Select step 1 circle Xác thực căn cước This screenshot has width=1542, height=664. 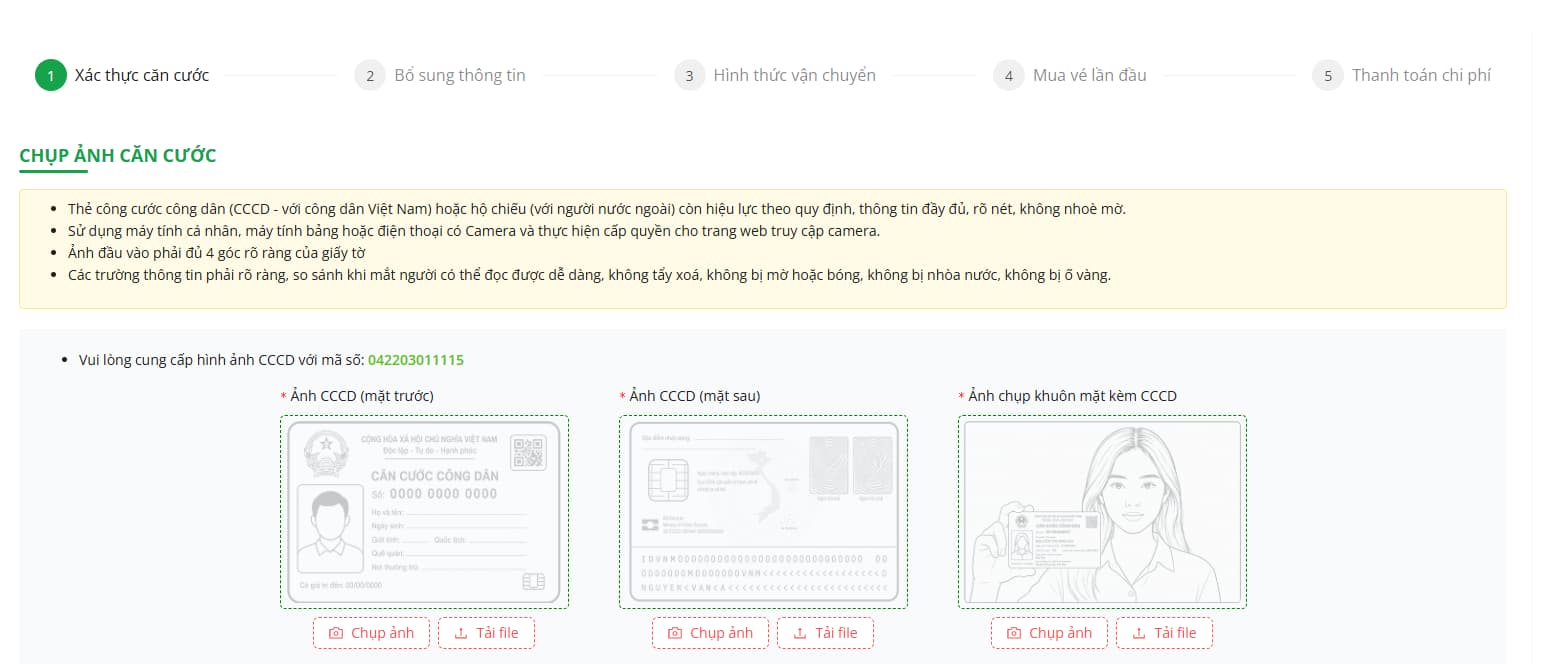(x=50, y=75)
